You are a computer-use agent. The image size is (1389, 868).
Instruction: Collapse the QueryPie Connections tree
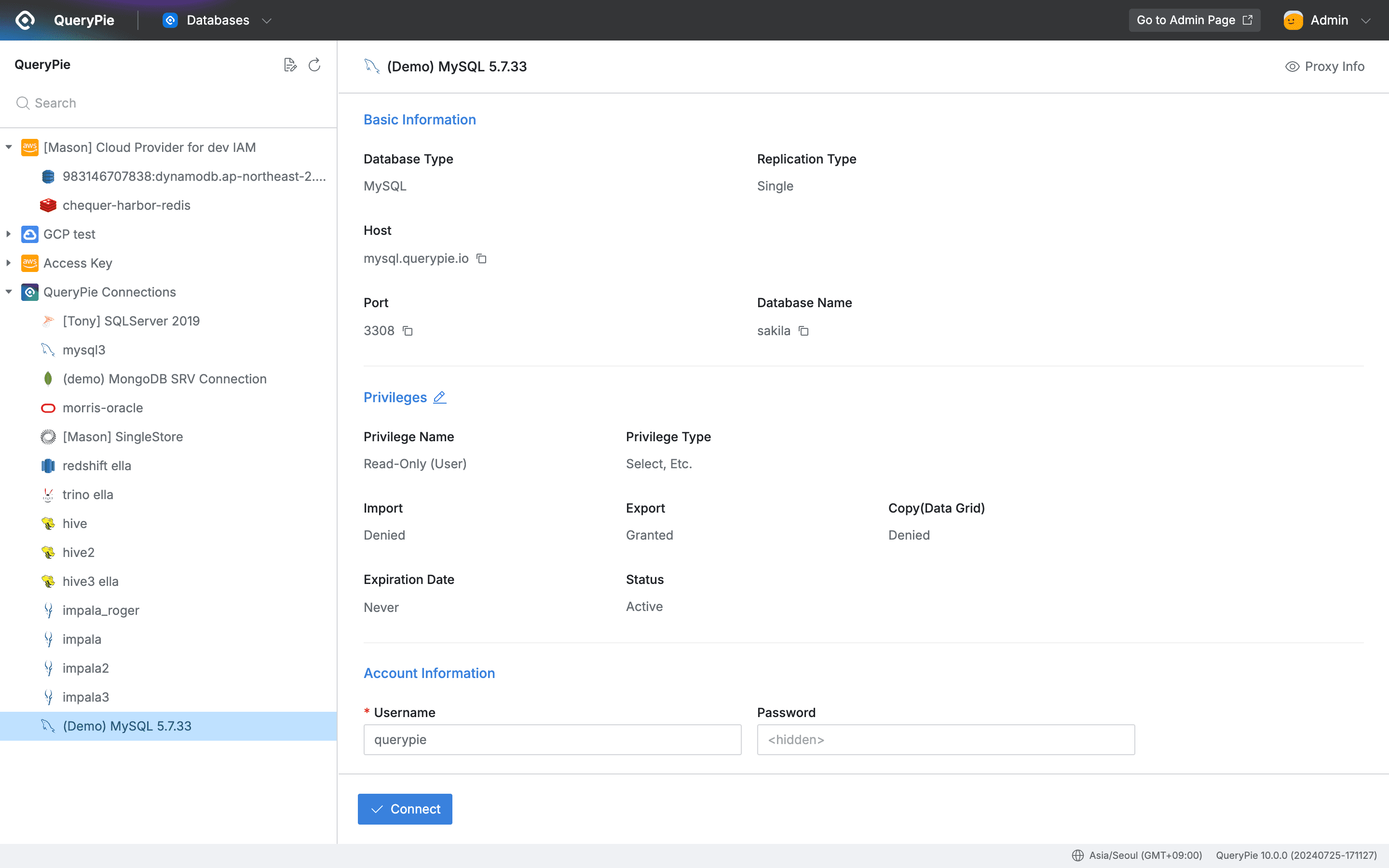[x=9, y=292]
